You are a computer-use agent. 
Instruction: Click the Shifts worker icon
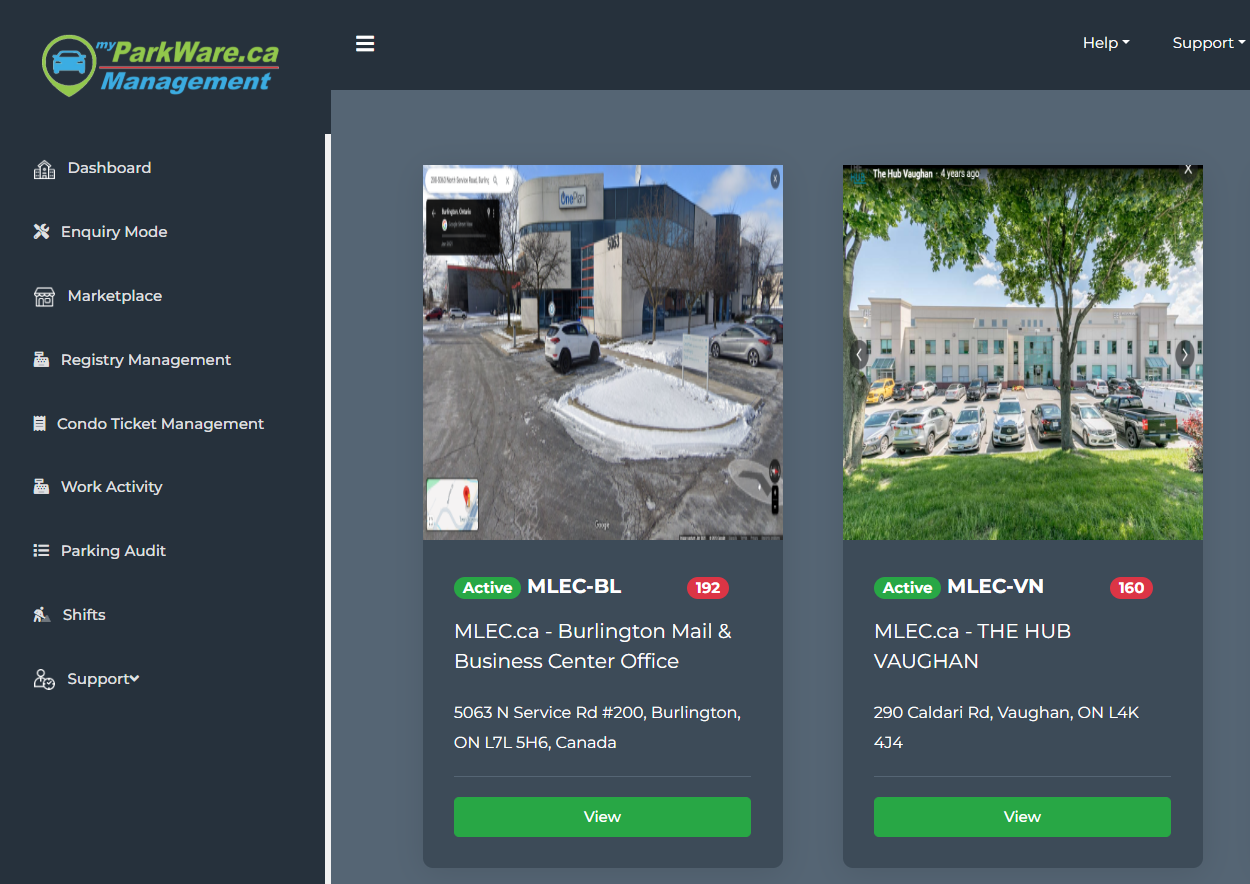tap(42, 615)
